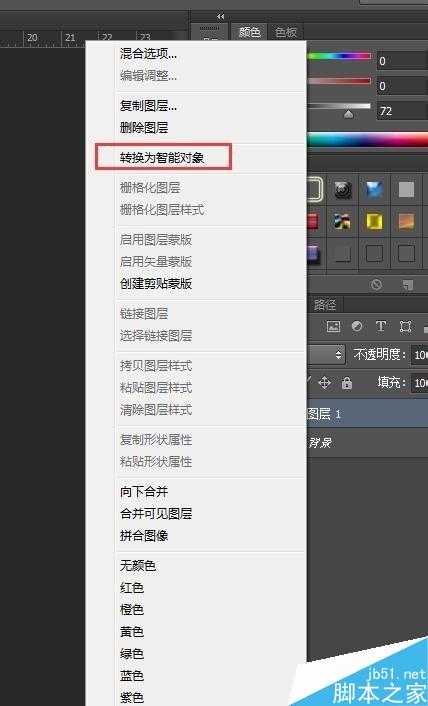Click the 填充 fill value field
428x706 pixels.
pos(419,383)
